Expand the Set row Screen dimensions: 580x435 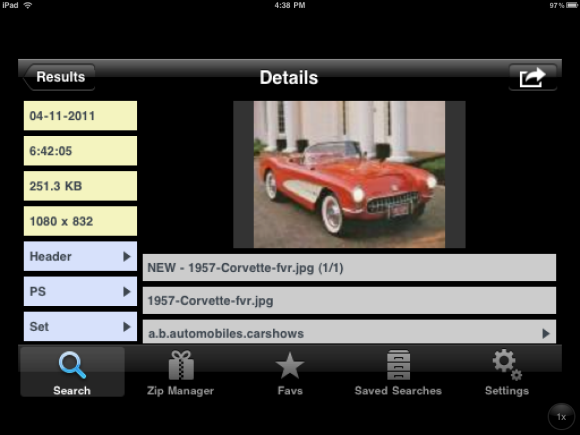[80, 327]
